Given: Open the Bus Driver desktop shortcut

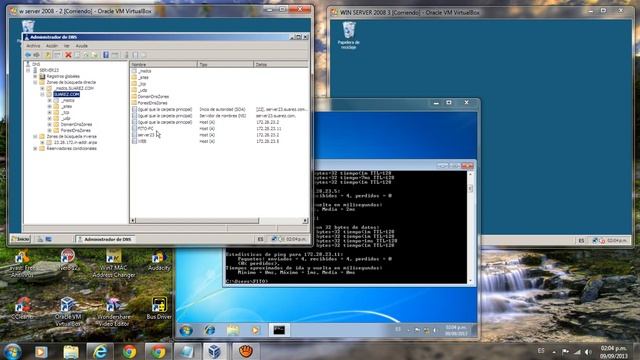Looking at the screenshot, I should (x=159, y=309).
